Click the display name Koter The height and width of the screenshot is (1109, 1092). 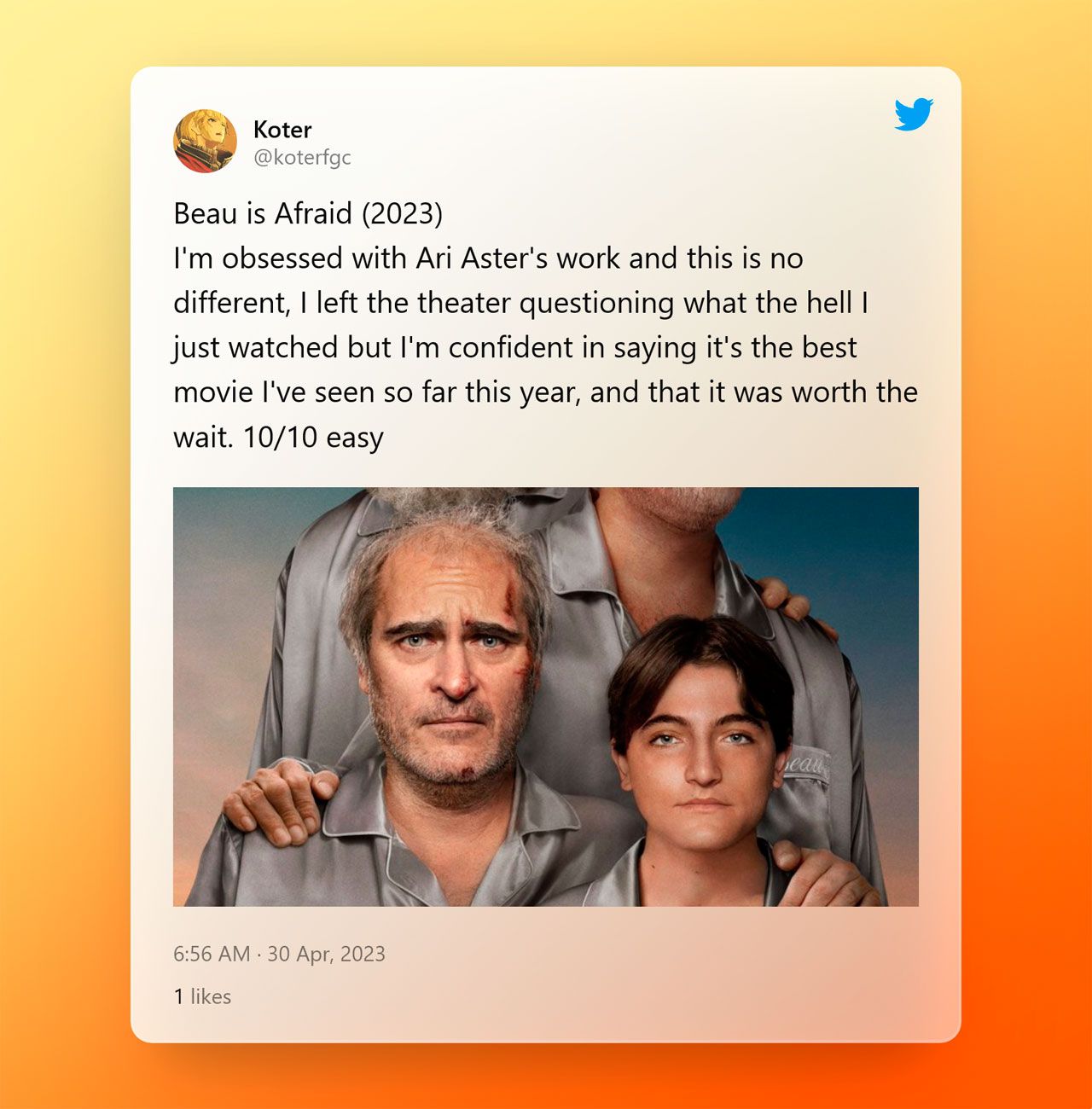(282, 129)
